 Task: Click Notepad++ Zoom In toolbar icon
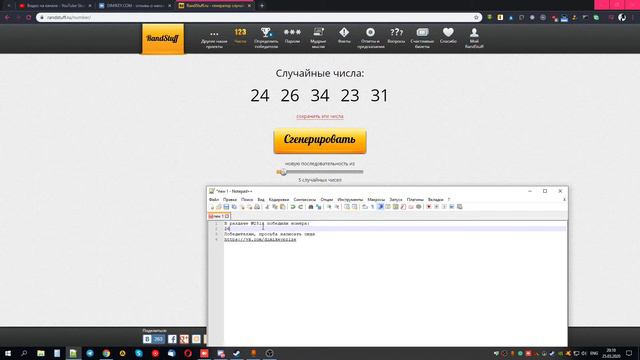coord(329,207)
